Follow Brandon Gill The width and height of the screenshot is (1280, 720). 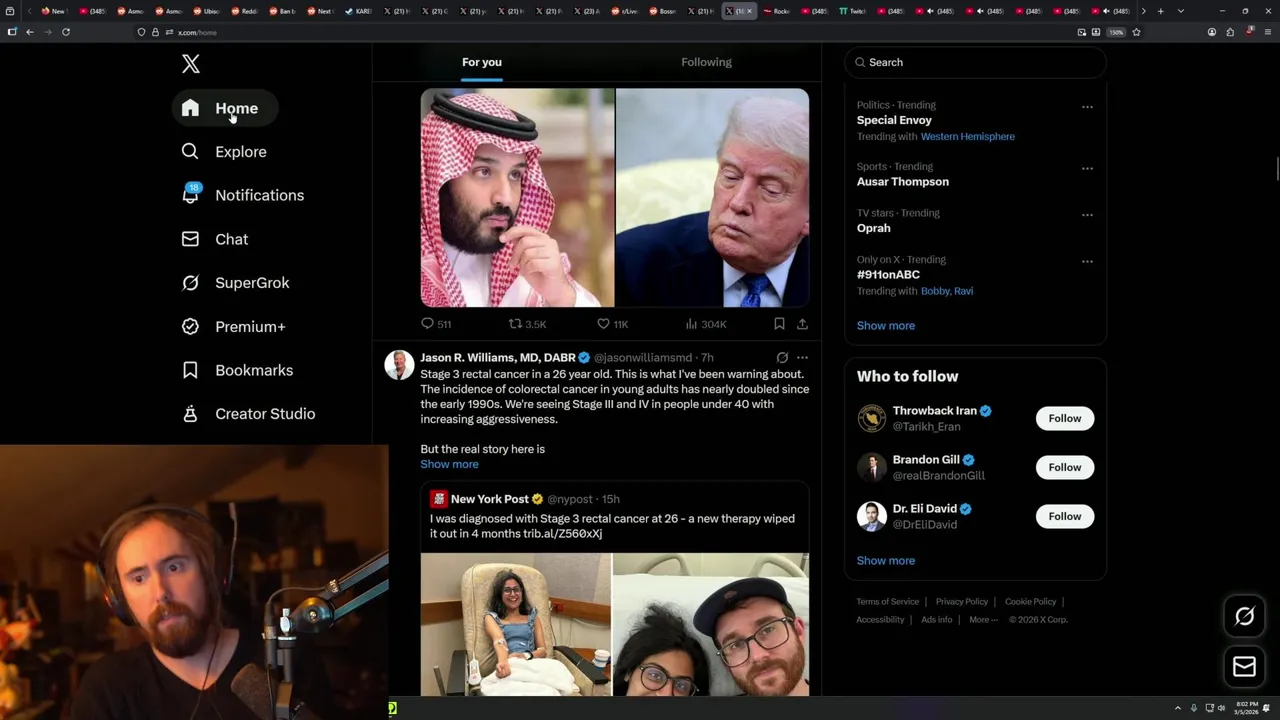tap(1065, 467)
